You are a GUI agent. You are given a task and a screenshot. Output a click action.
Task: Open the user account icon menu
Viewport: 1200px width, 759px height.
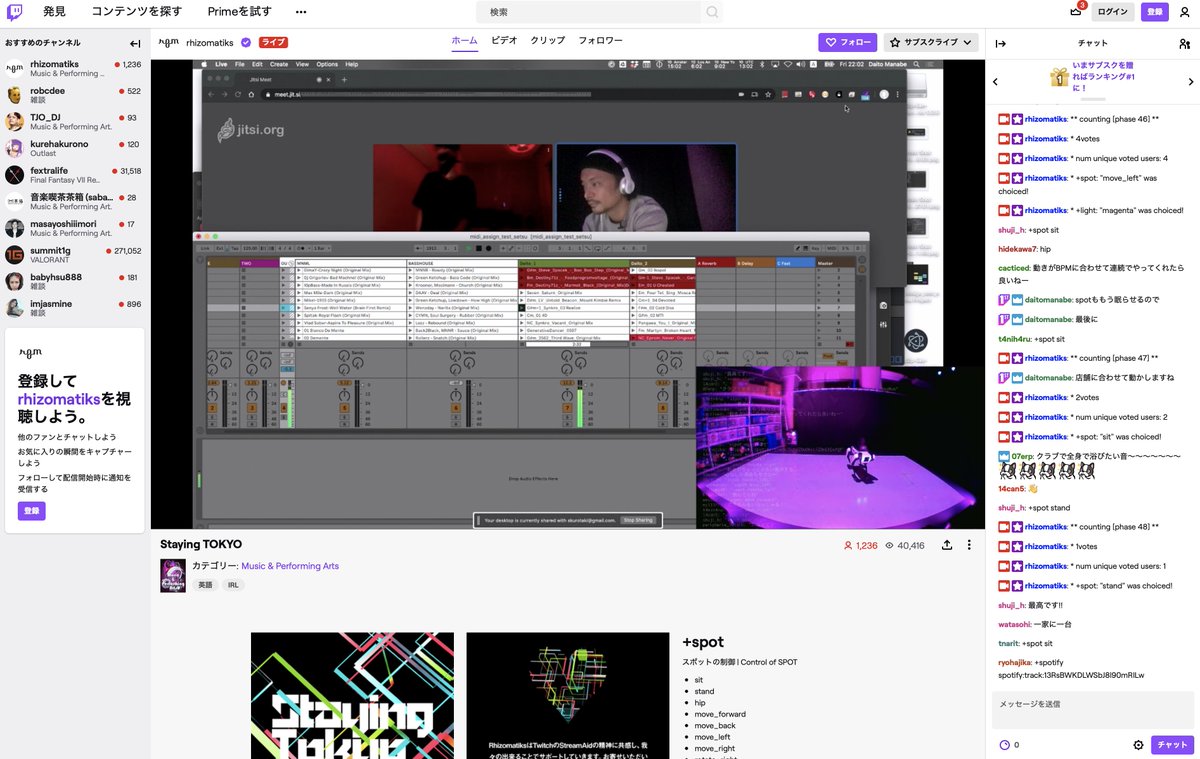1185,12
